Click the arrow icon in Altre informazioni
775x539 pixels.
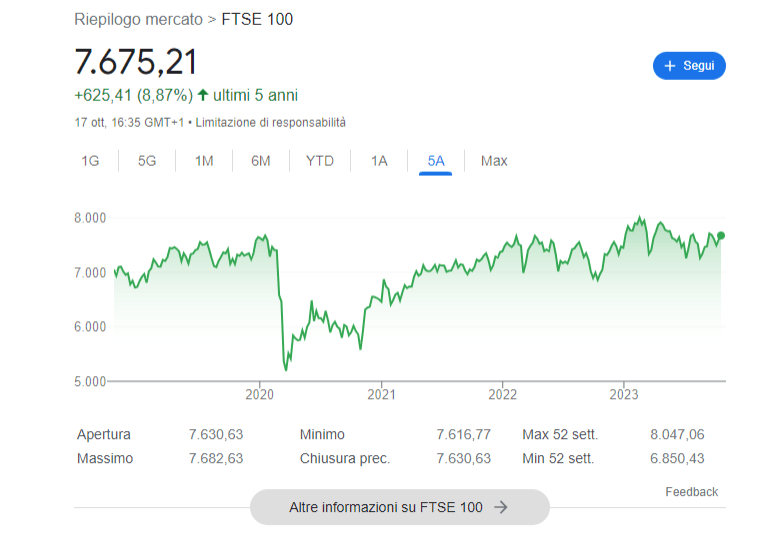[502, 507]
